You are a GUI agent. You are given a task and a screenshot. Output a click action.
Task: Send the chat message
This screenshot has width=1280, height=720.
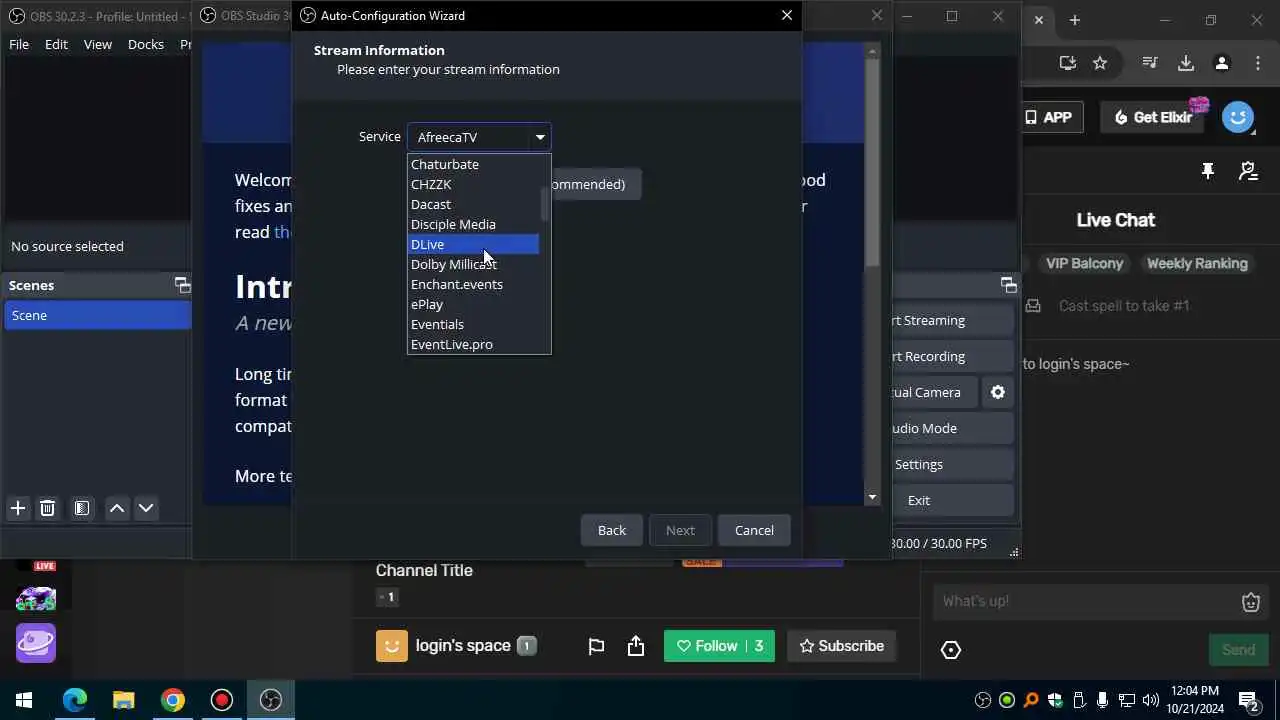click(x=1238, y=650)
